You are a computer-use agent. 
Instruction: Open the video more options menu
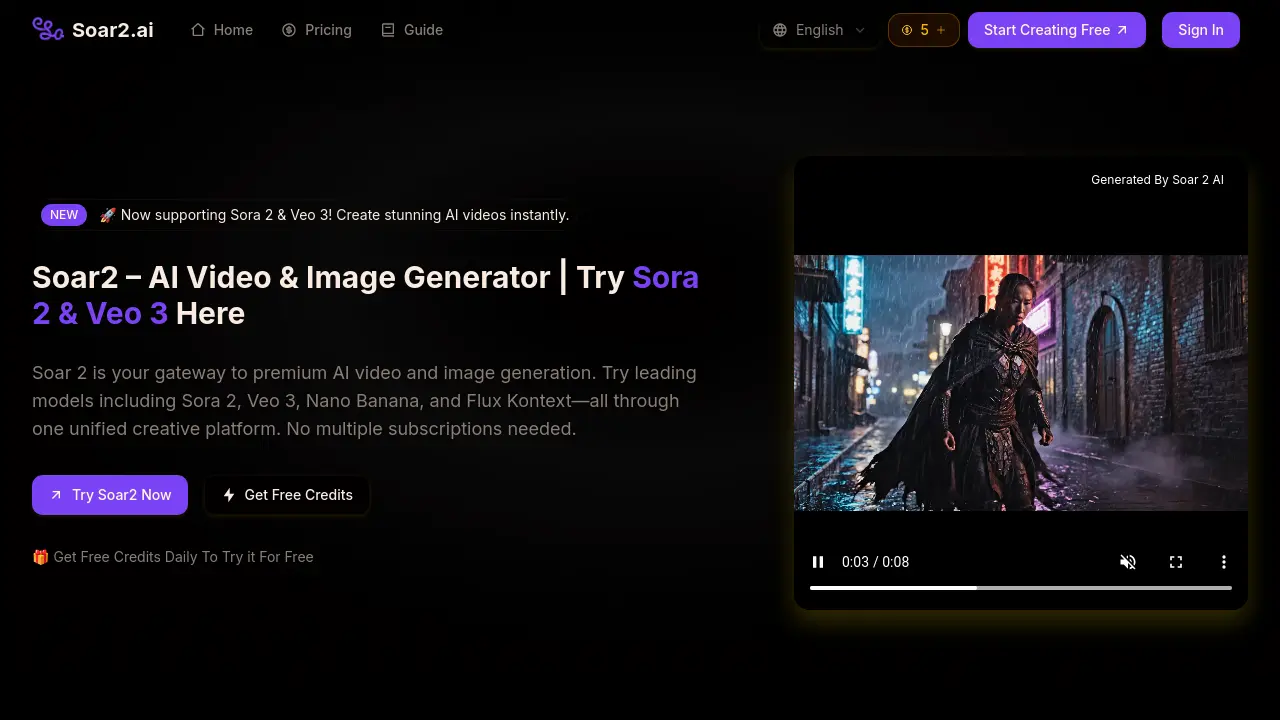pyautogui.click(x=1224, y=562)
